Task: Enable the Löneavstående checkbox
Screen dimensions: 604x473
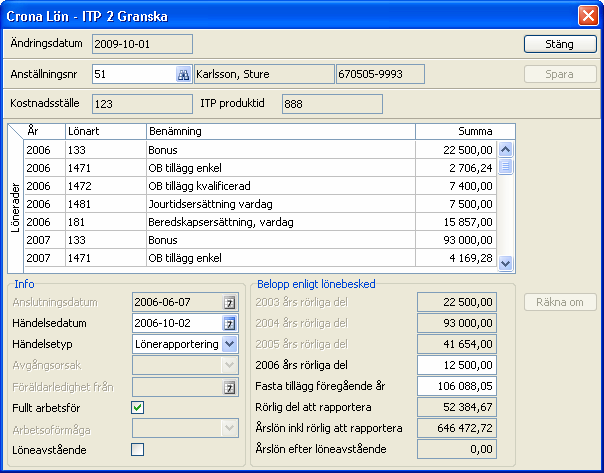Action: click(x=138, y=449)
